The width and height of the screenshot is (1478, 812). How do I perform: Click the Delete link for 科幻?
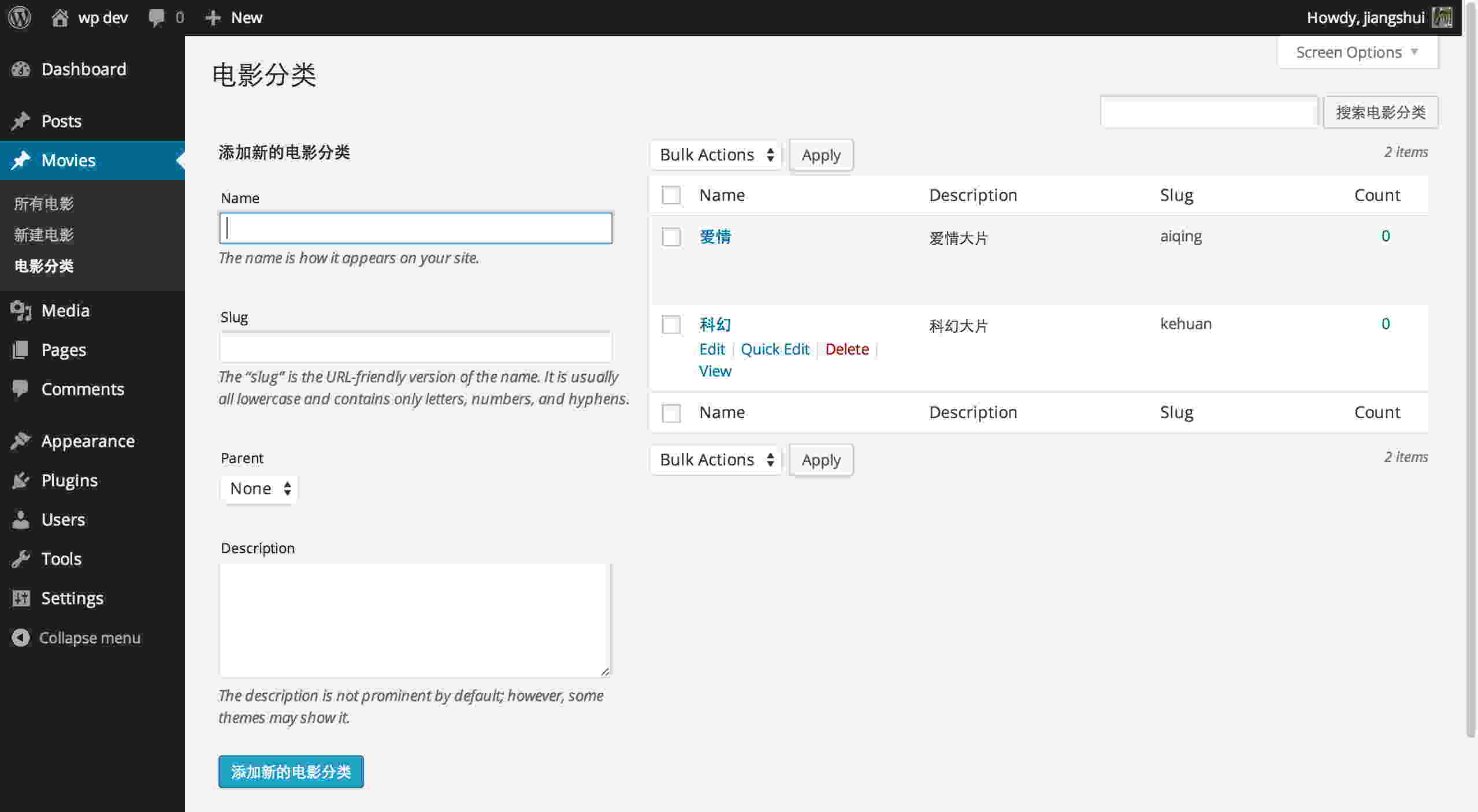(x=846, y=349)
